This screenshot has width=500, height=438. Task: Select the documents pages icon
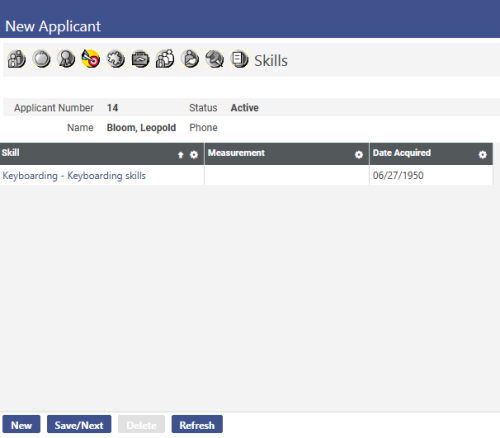point(239,59)
